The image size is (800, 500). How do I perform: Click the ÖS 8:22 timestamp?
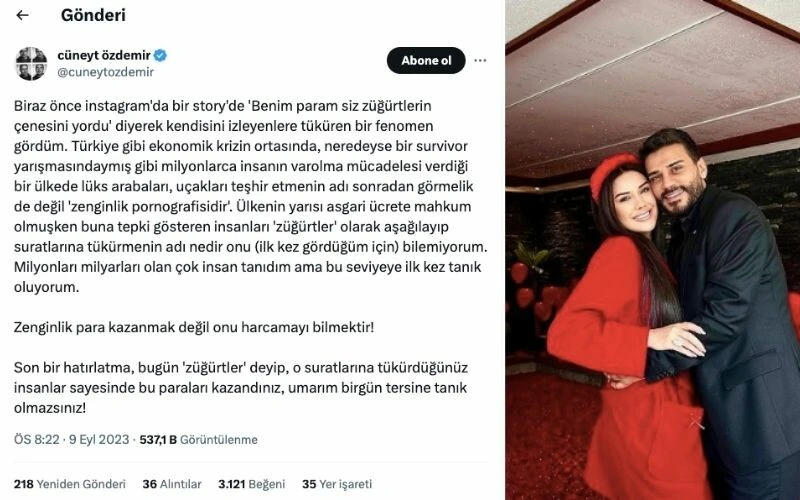click(x=37, y=439)
